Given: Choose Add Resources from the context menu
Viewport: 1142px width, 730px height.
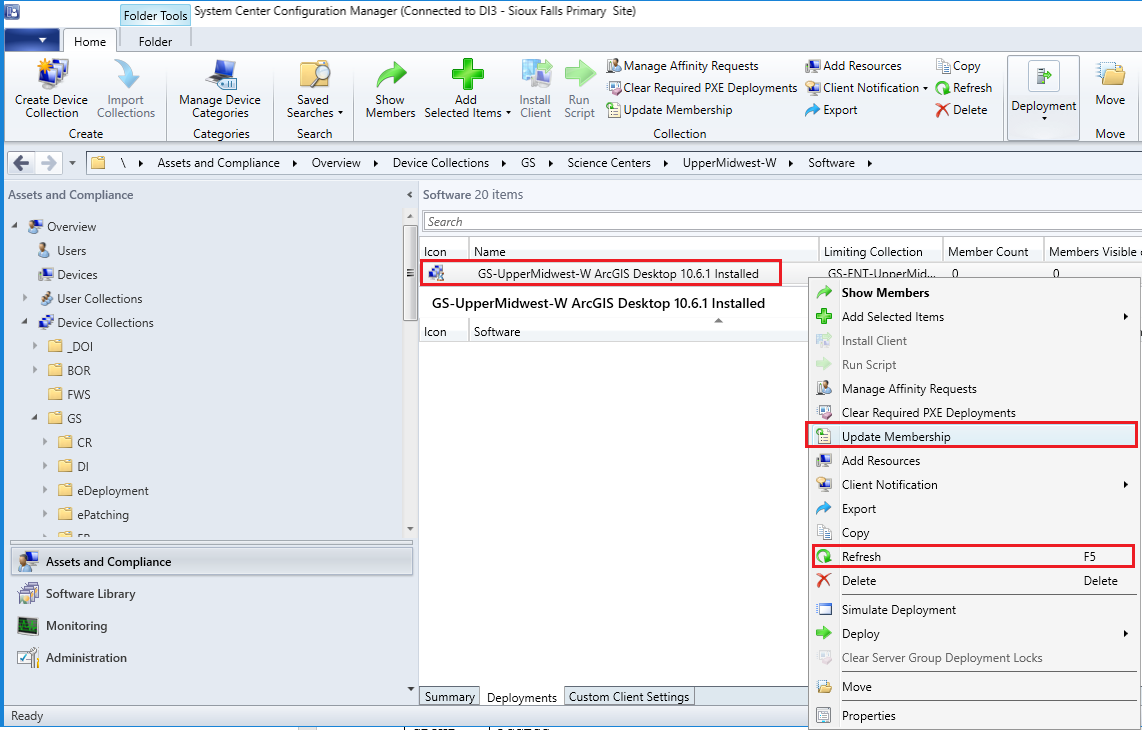Looking at the screenshot, I should pos(974,460).
